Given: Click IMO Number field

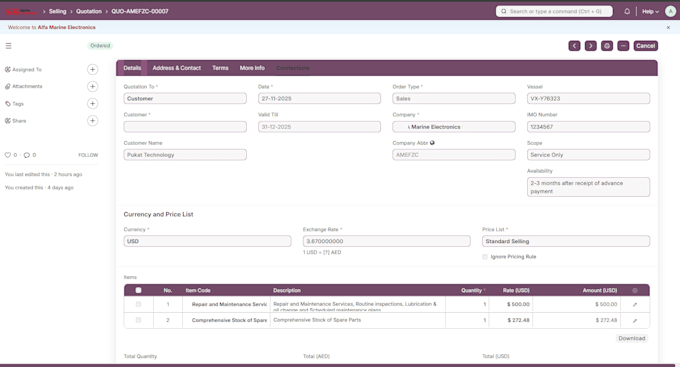Looking at the screenshot, I should pos(588,127).
